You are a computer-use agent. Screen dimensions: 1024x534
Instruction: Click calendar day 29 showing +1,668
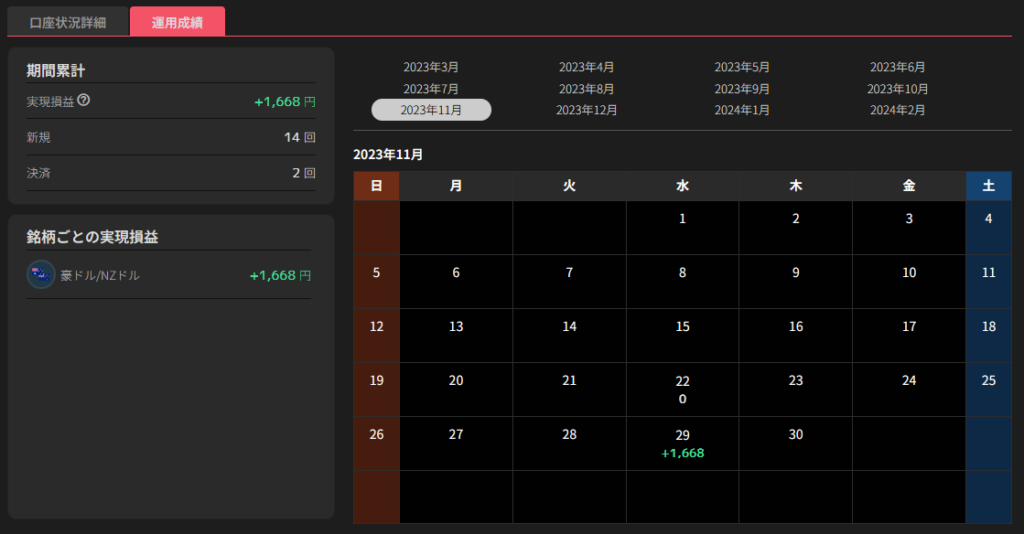(682, 444)
